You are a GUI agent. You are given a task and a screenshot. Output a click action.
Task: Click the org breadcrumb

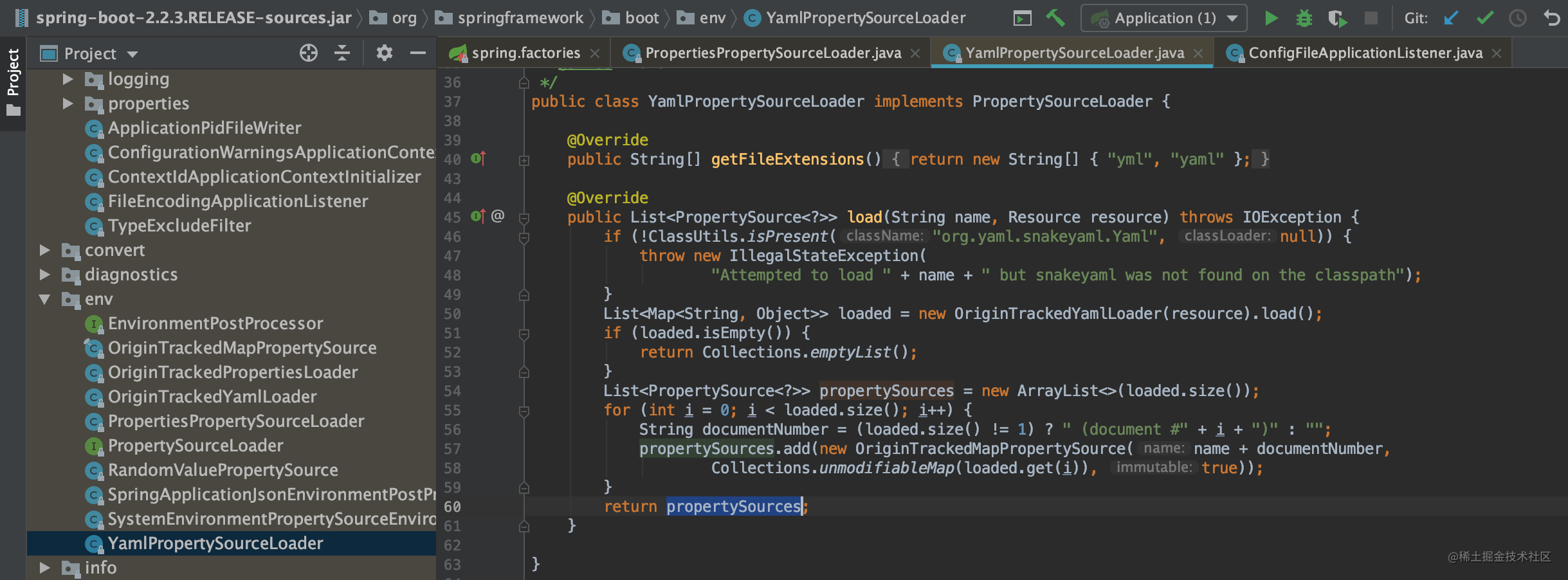(394, 18)
